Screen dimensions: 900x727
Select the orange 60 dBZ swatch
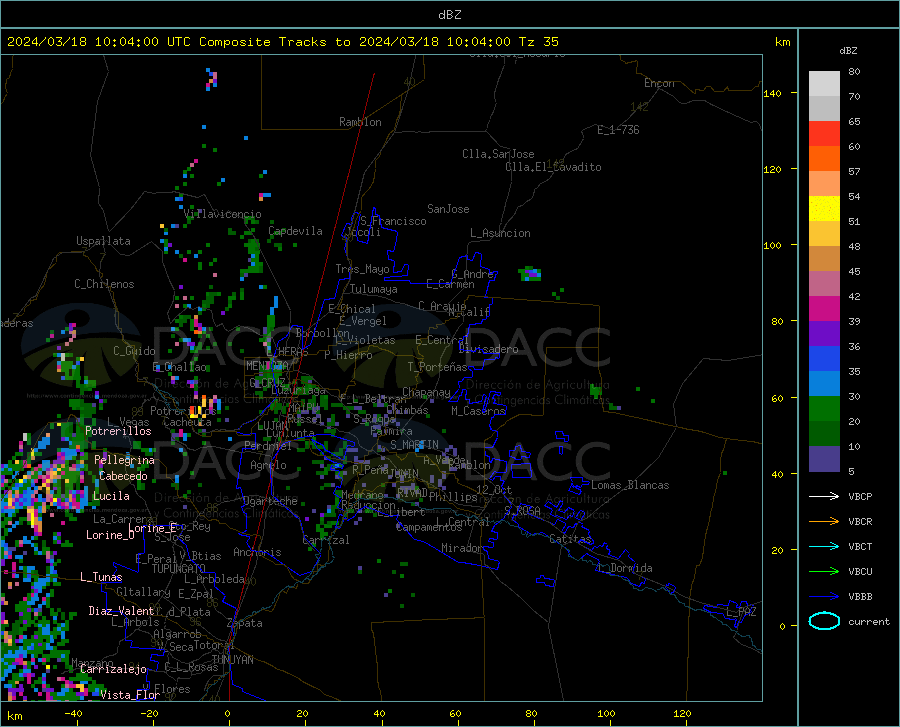click(824, 159)
